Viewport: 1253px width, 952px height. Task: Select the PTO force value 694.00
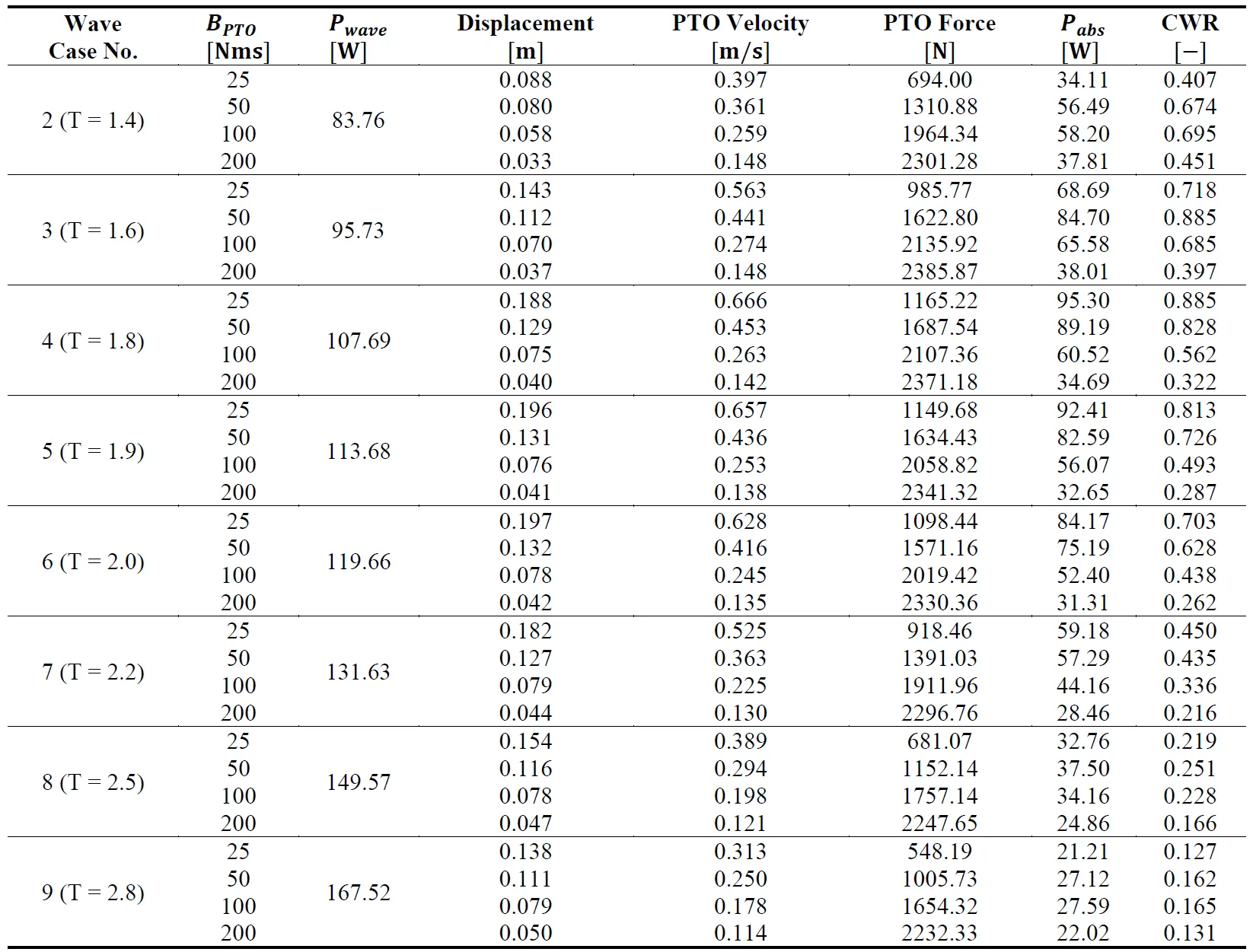coord(939,80)
